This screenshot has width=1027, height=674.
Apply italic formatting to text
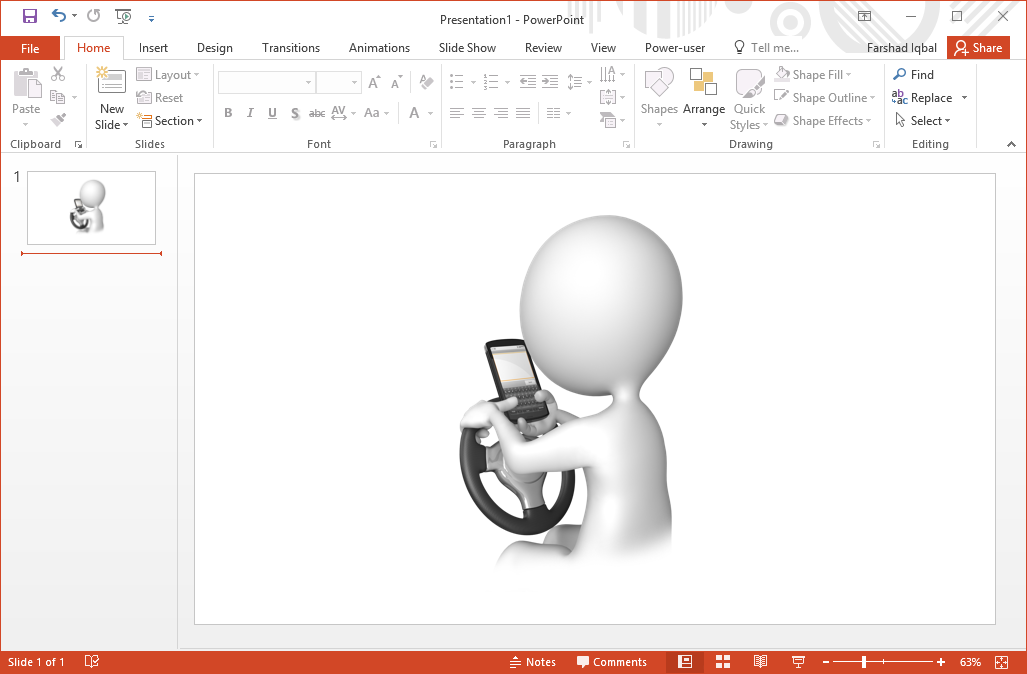tap(250, 113)
